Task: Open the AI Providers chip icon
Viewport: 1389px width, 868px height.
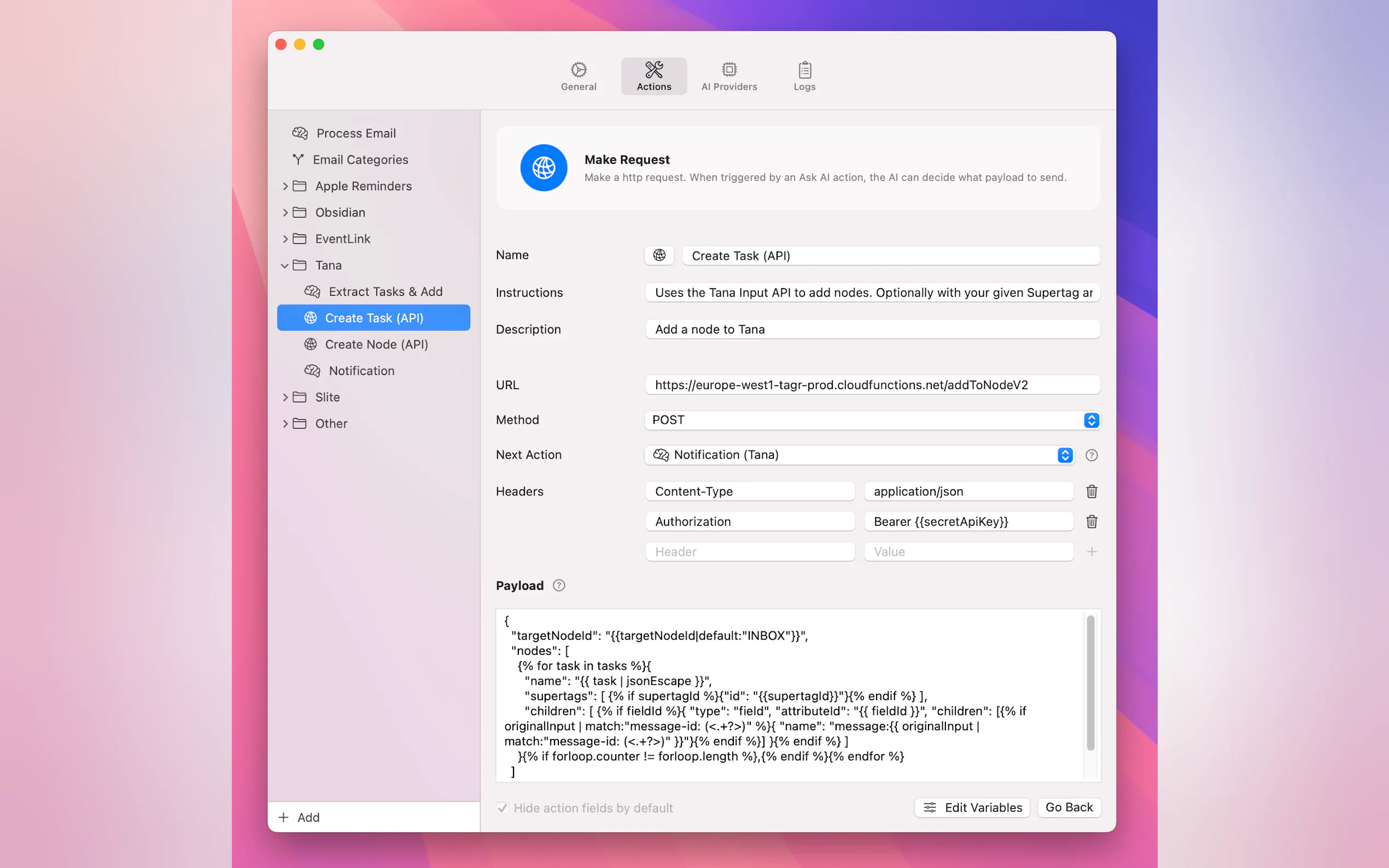Action: 728,76
